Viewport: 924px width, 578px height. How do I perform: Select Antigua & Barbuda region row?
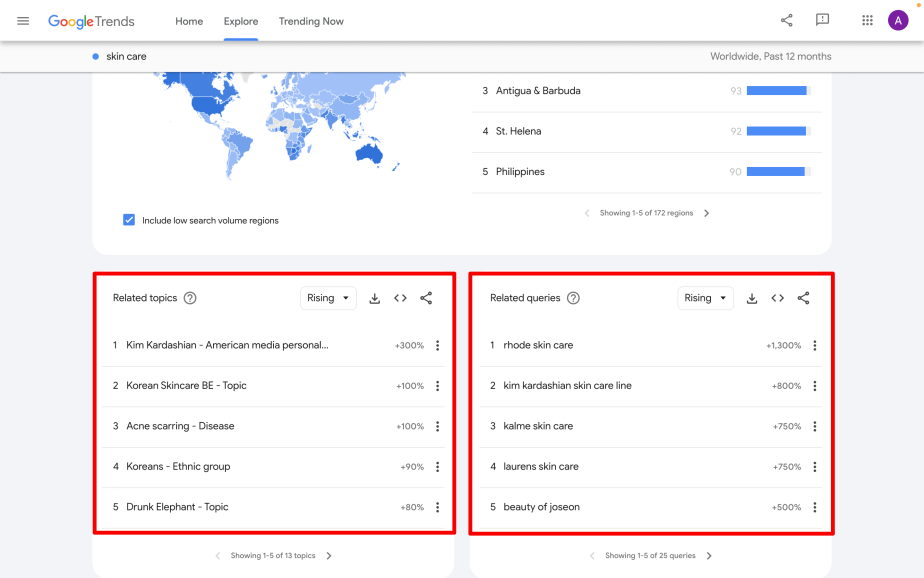[646, 91]
